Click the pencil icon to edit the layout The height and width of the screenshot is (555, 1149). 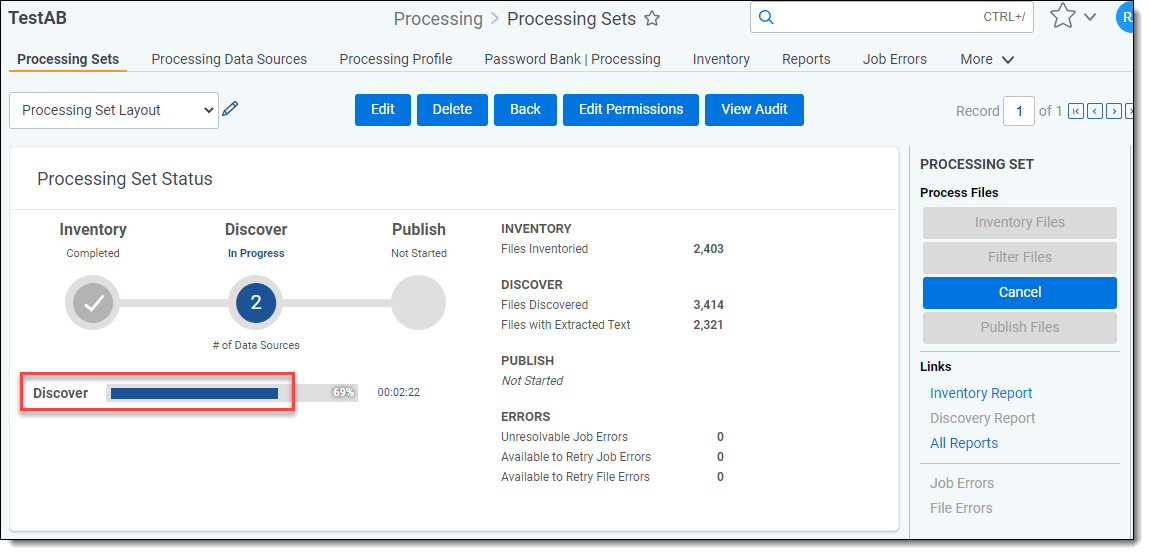[x=230, y=110]
